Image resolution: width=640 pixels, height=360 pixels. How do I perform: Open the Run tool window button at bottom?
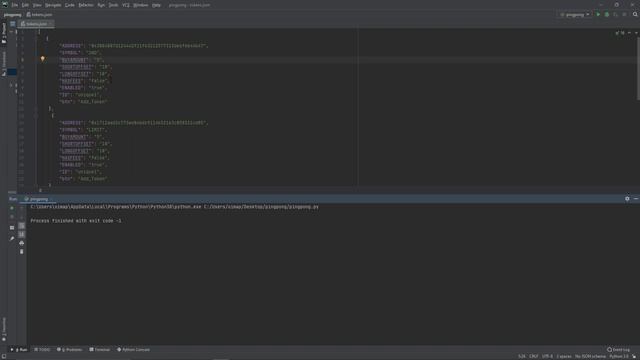coord(19,350)
